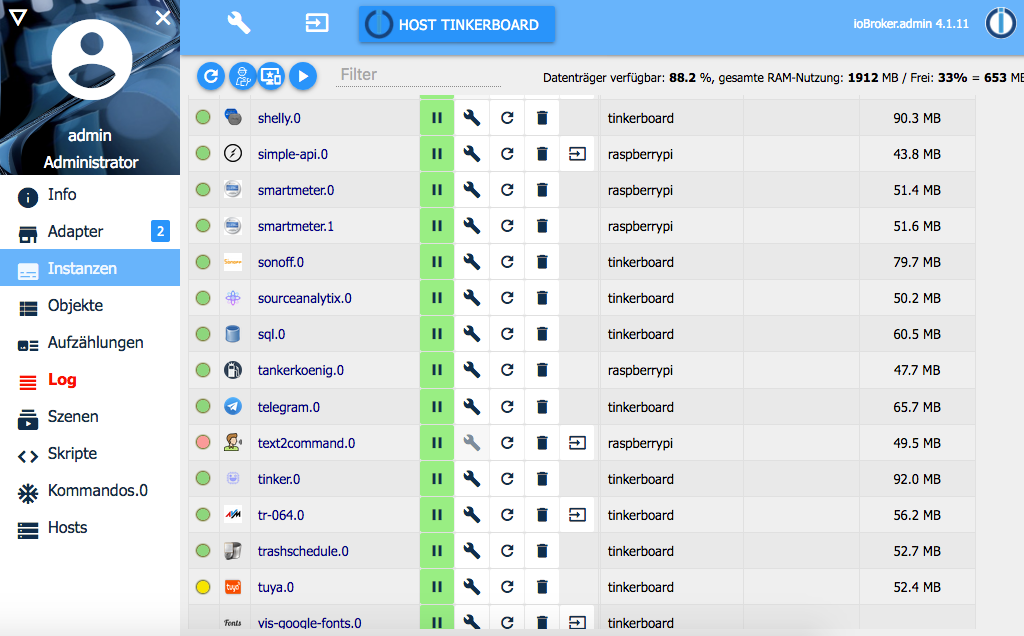Viewport: 1024px width, 636px height.
Task: Pause the smartmeter.0 instance
Action: [437, 190]
